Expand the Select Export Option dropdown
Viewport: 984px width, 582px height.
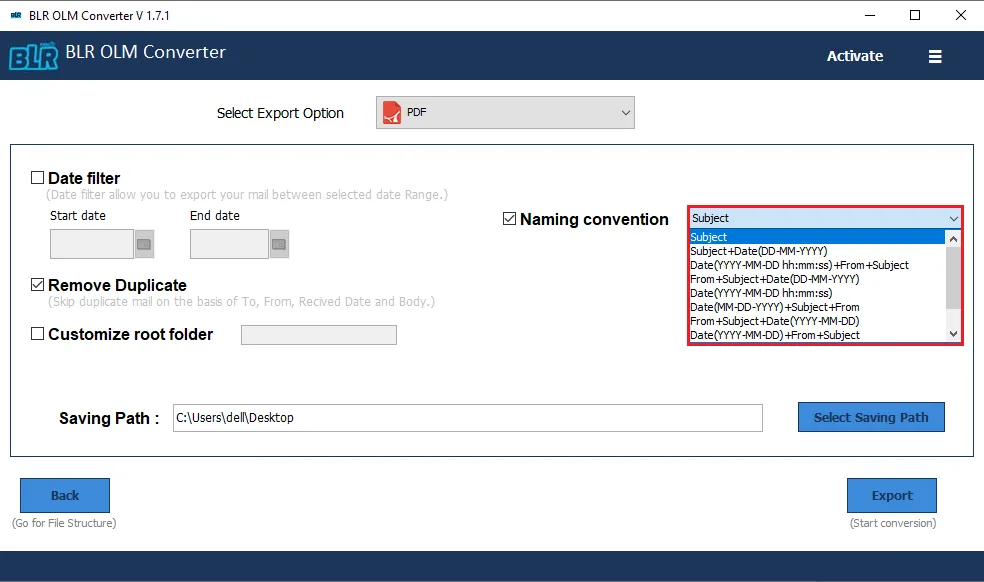point(625,112)
